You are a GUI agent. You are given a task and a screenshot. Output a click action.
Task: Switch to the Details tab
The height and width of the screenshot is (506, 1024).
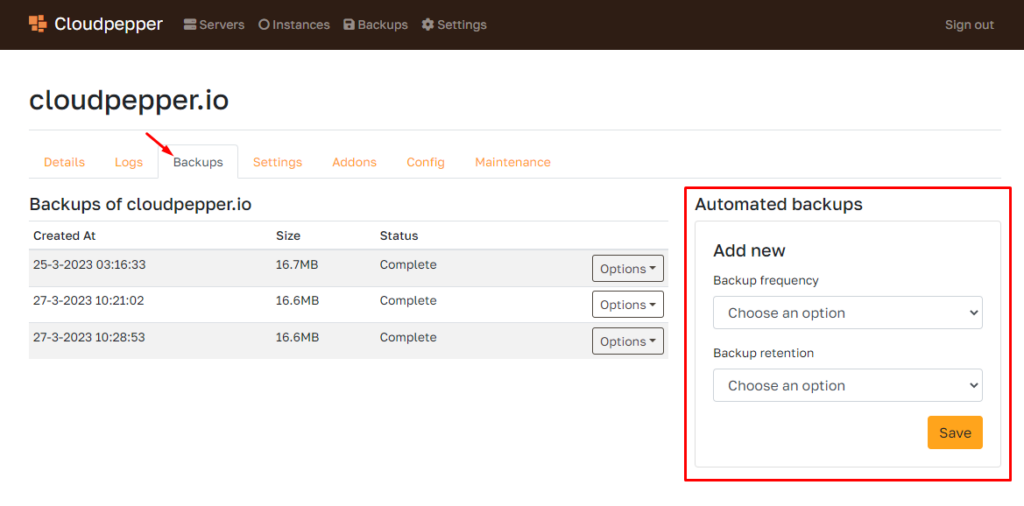click(64, 162)
